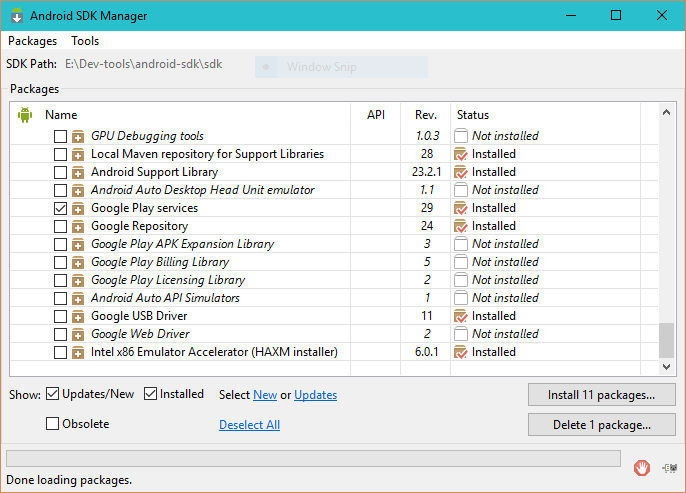Click the packages list vertical scrollbar thumb
686x493 pixels.
(x=666, y=339)
